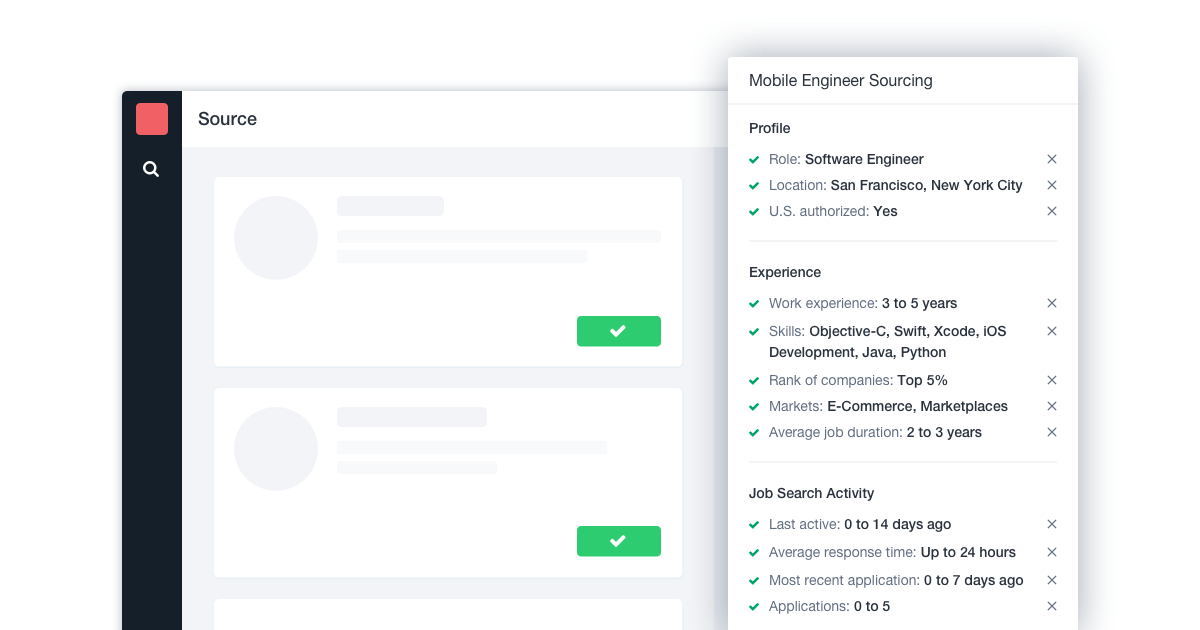The image size is (1200, 630).
Task: Remove the Markets filter
Action: [x=1051, y=406]
